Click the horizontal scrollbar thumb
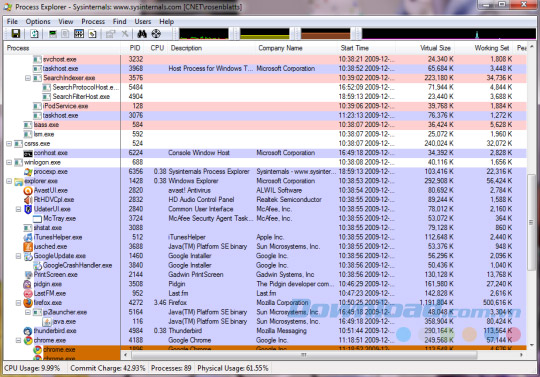 pyautogui.click(x=304, y=355)
